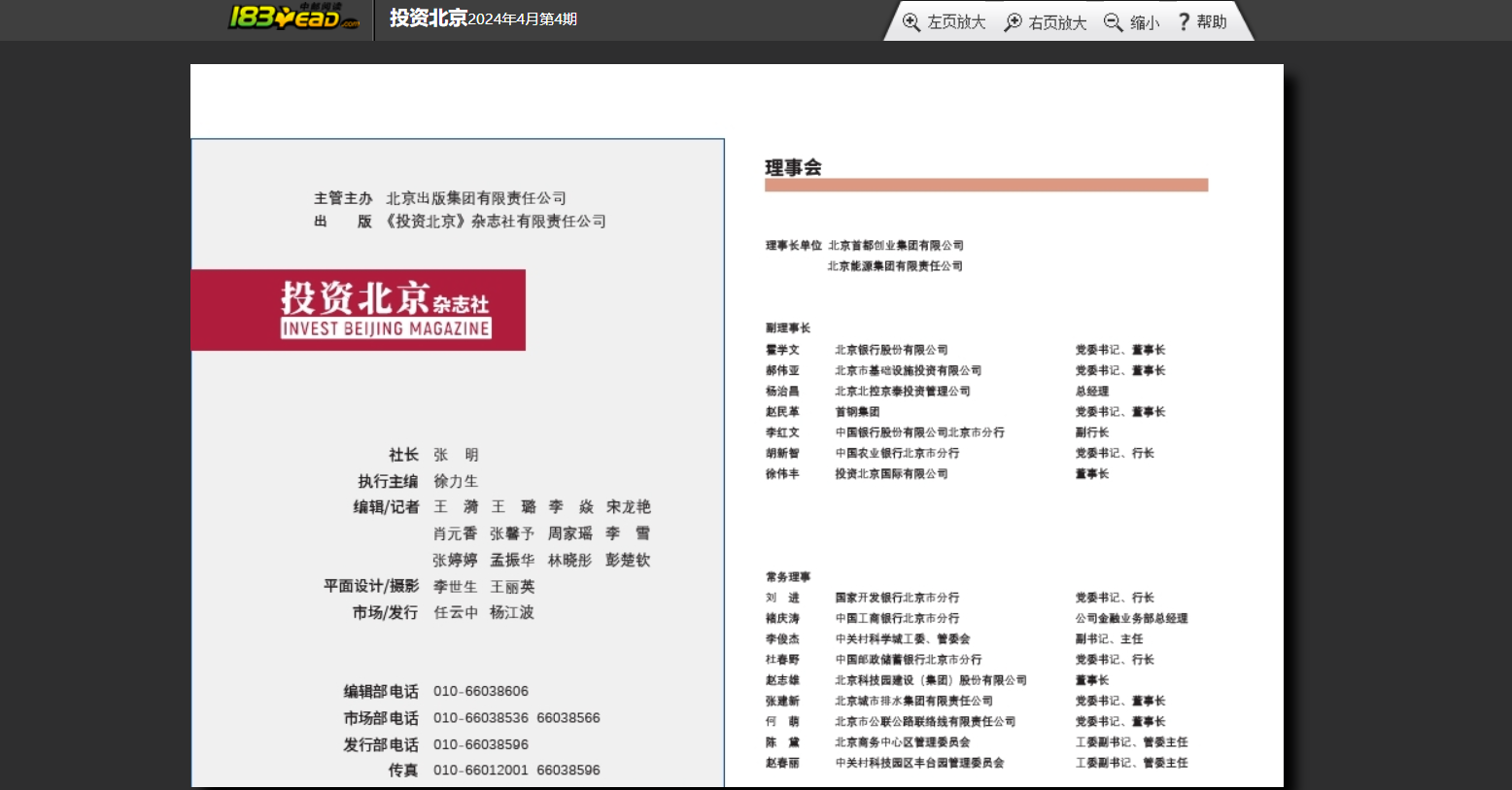Viewport: 1512px width, 790px height.
Task: Click 北京城市排水集团有限责任公司
Action: point(913,701)
